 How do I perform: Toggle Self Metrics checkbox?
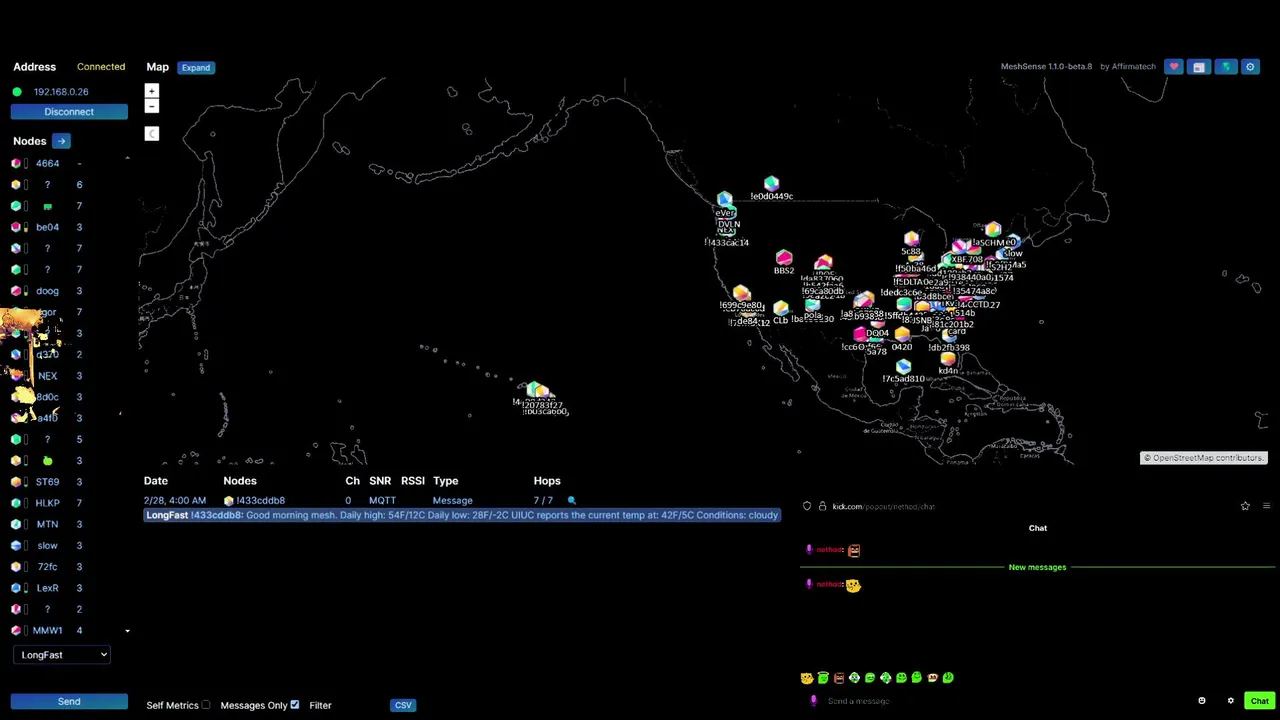tap(206, 705)
